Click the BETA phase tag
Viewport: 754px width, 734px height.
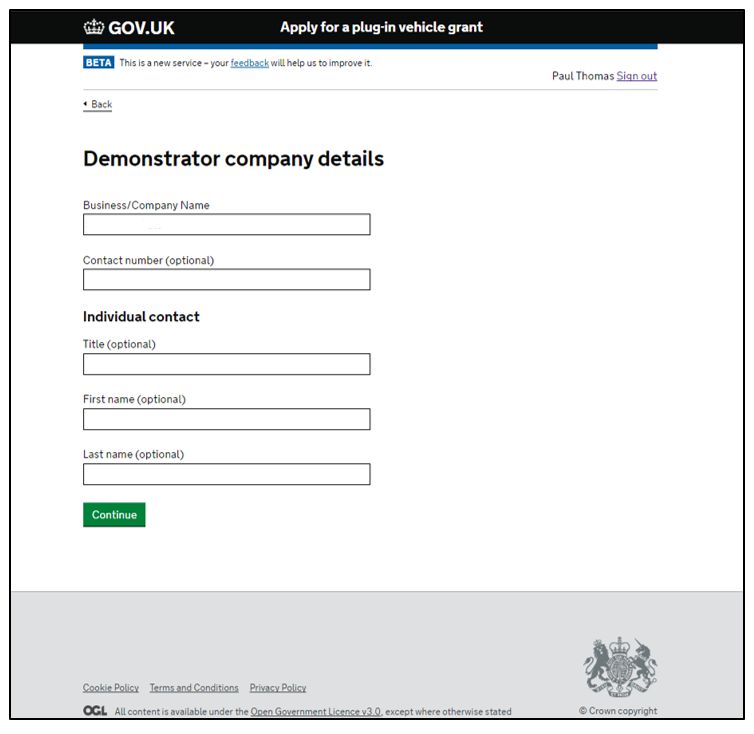tap(99, 63)
